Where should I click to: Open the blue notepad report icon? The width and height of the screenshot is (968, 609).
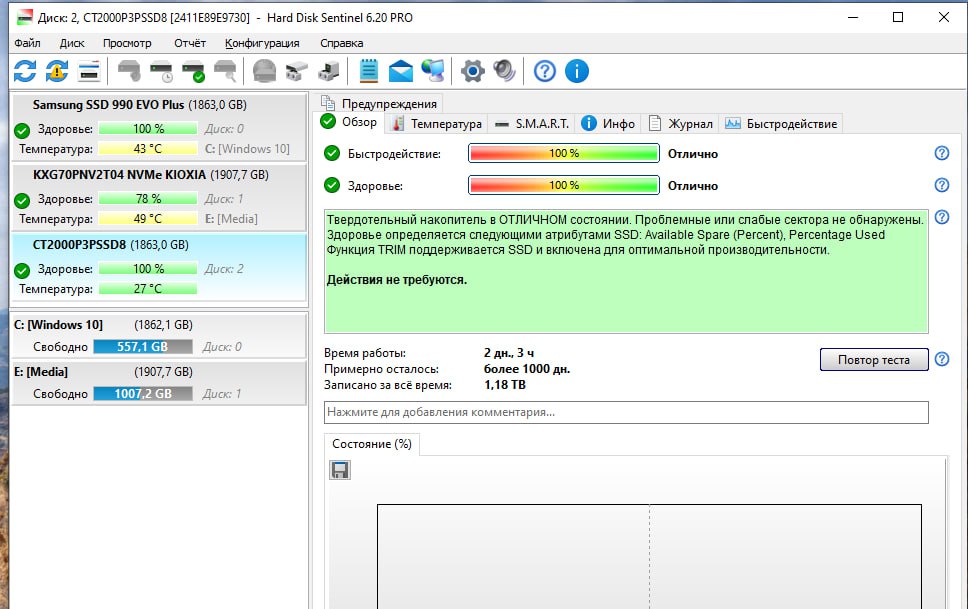[369, 71]
